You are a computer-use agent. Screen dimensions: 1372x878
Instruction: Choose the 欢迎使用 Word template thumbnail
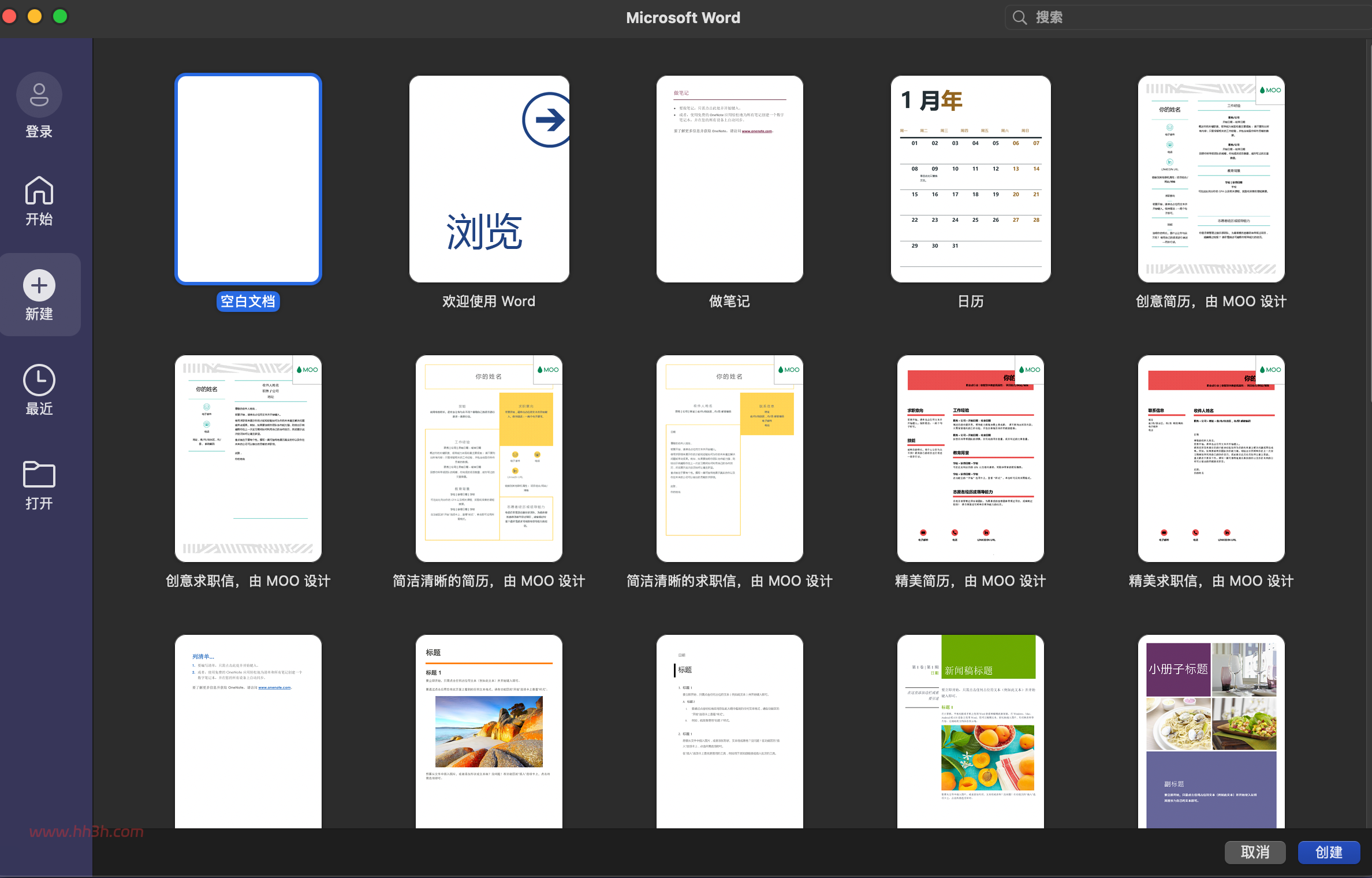click(x=489, y=179)
